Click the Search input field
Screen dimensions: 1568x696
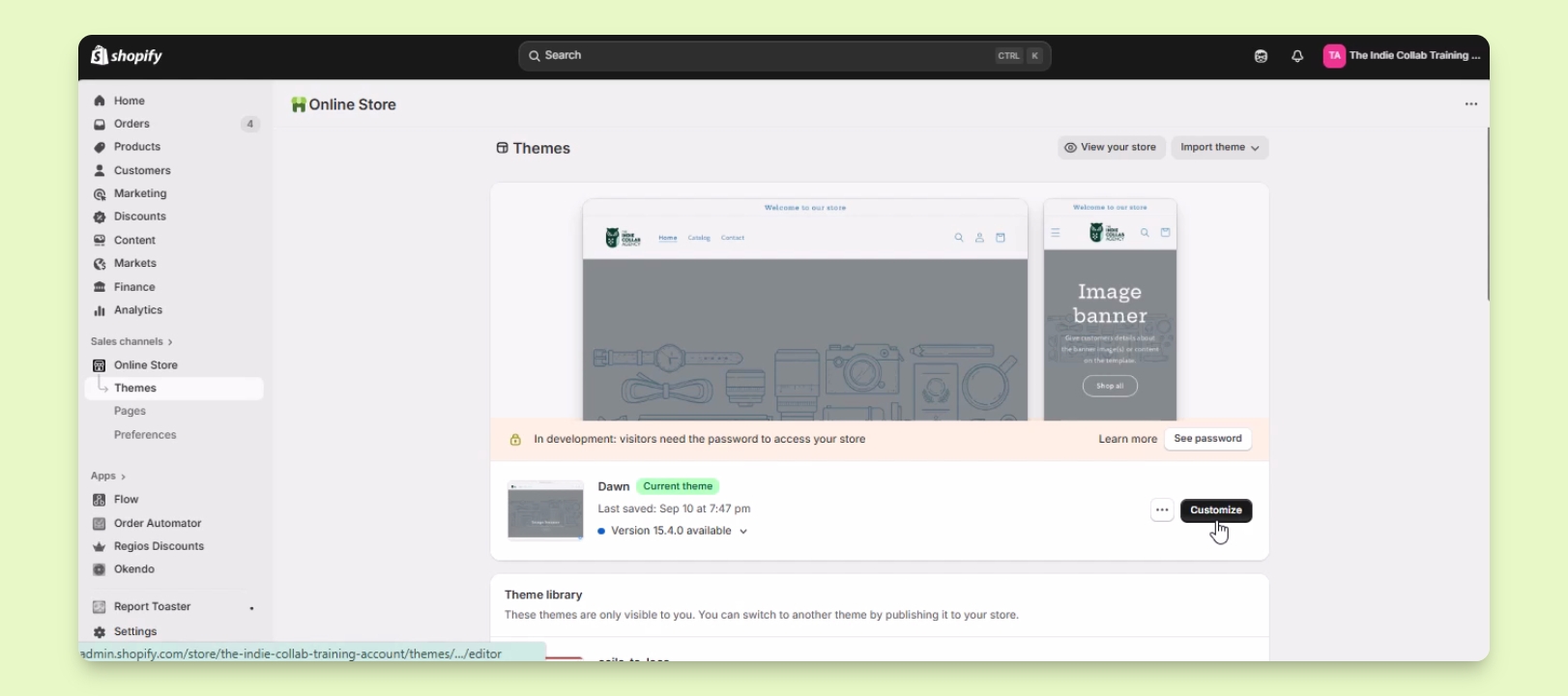tap(785, 56)
